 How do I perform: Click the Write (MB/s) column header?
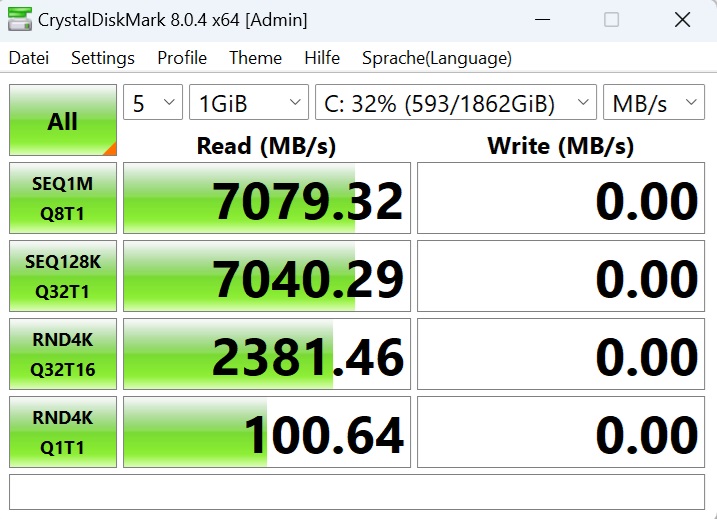pos(561,146)
